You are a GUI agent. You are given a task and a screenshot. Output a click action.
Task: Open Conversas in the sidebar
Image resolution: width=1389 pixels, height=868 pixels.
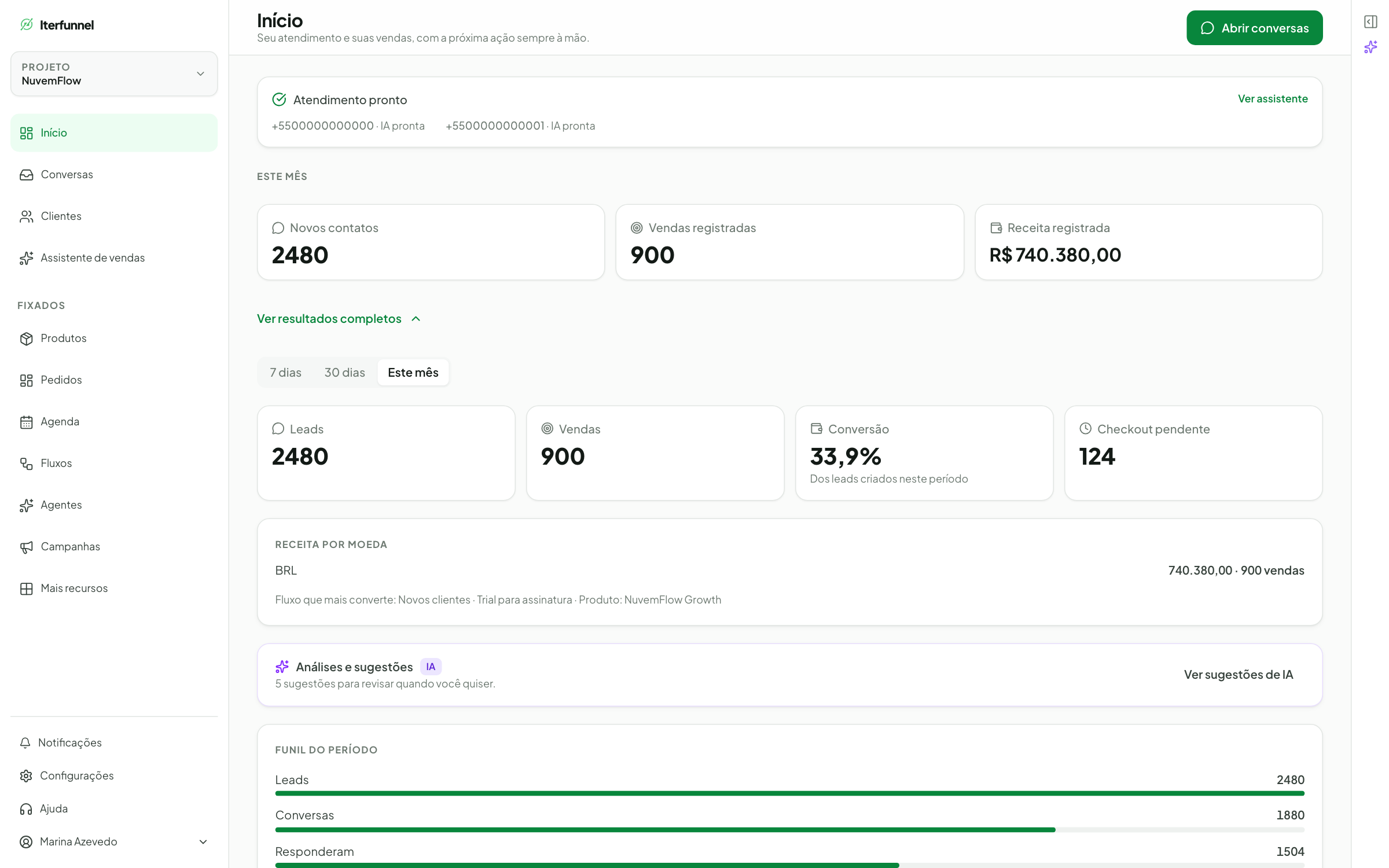(114, 175)
